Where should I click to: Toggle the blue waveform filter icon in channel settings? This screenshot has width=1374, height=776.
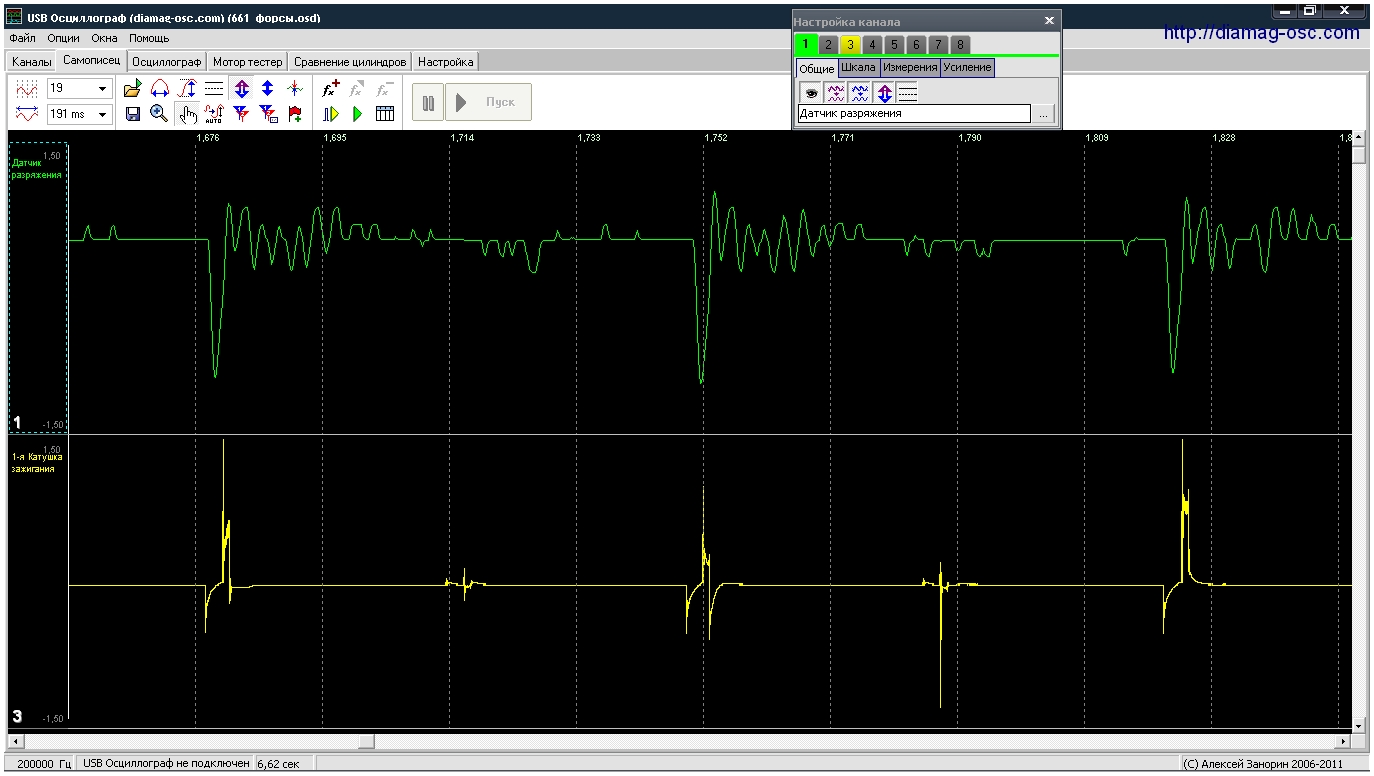pyautogui.click(x=859, y=93)
